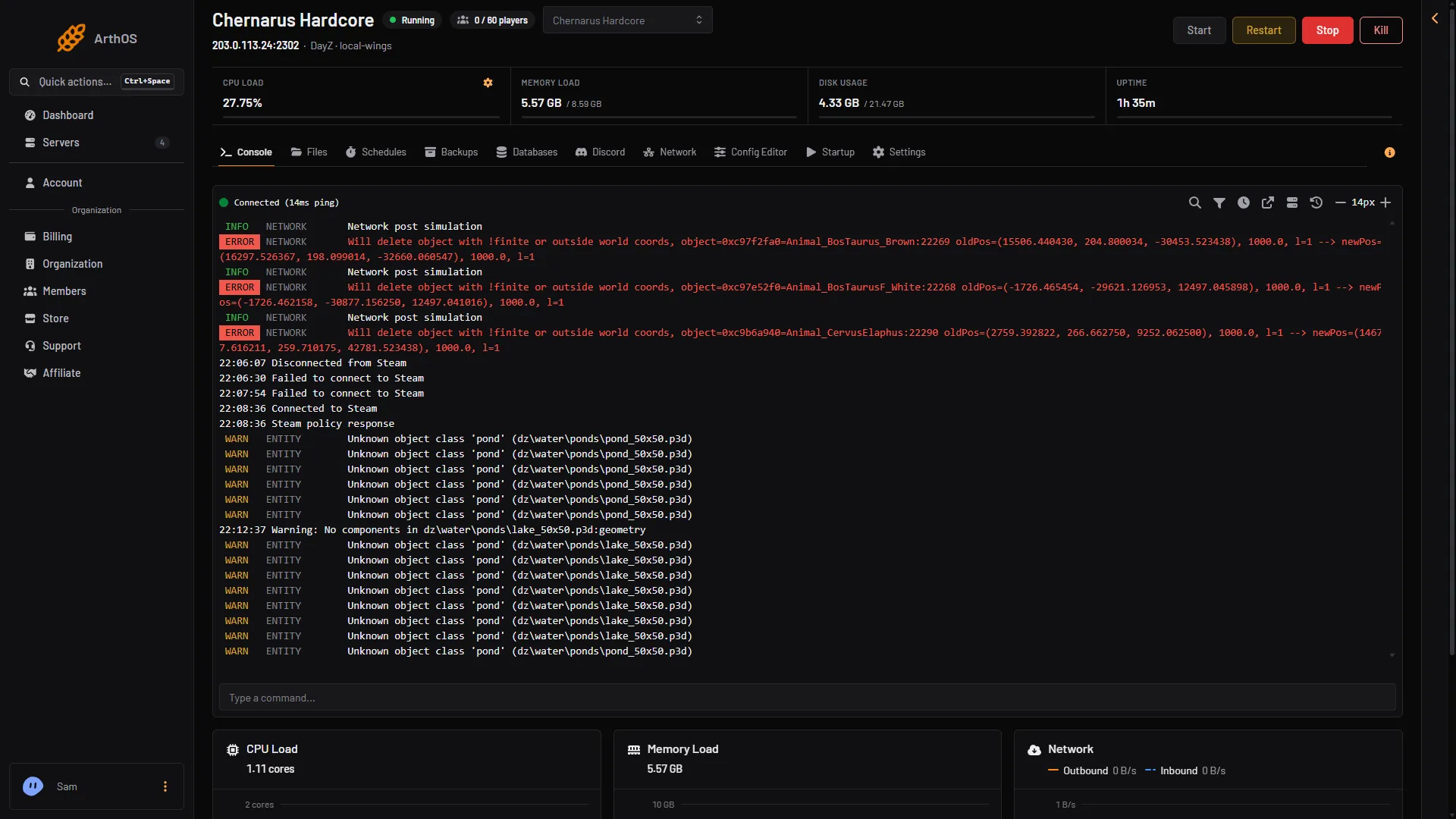Switch to the Backups tab
This screenshot has width=1456, height=819.
tap(451, 152)
